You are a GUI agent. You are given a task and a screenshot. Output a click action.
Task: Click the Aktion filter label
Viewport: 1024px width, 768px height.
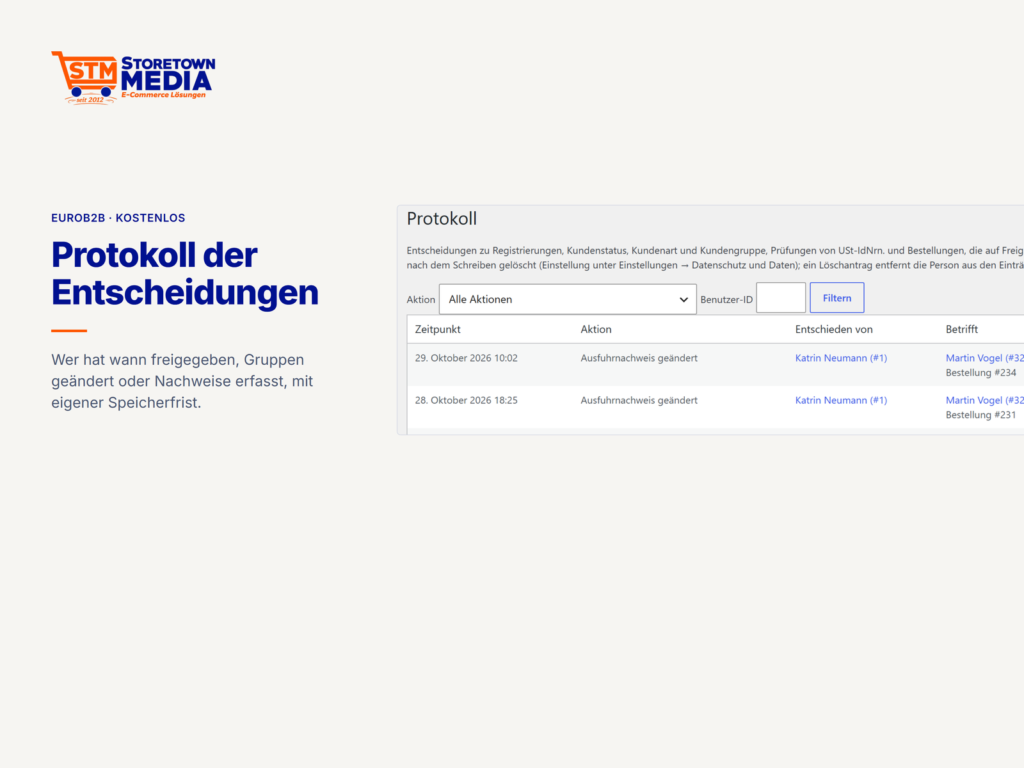tap(421, 300)
